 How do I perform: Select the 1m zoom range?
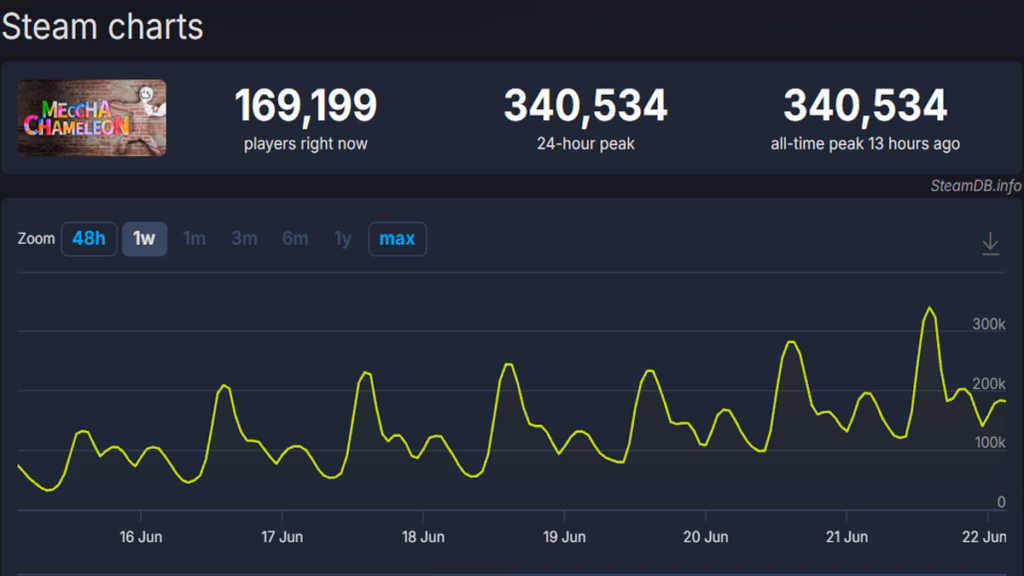click(x=194, y=239)
